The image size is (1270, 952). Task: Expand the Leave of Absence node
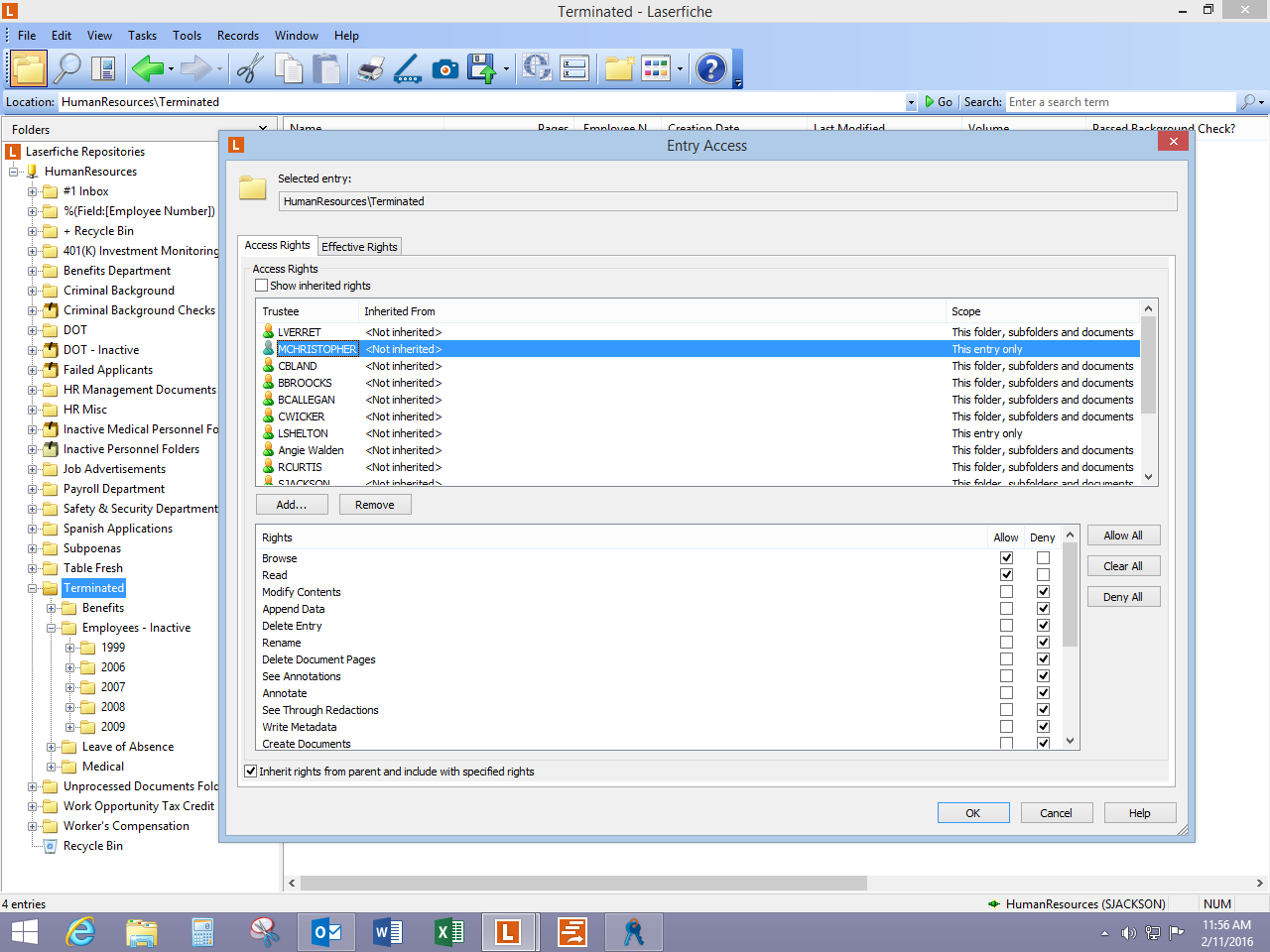(x=52, y=747)
